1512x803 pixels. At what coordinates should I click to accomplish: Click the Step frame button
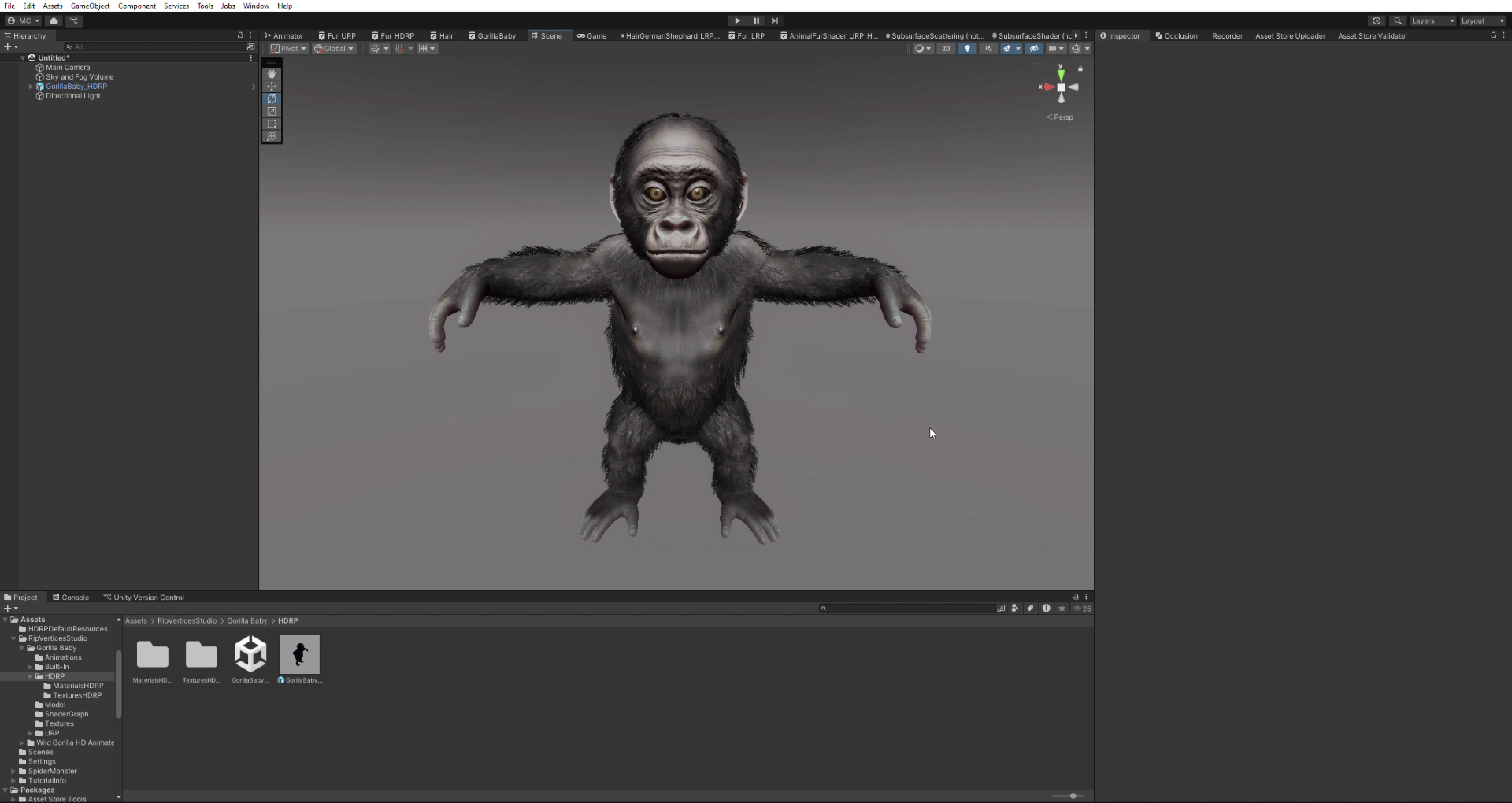click(775, 21)
